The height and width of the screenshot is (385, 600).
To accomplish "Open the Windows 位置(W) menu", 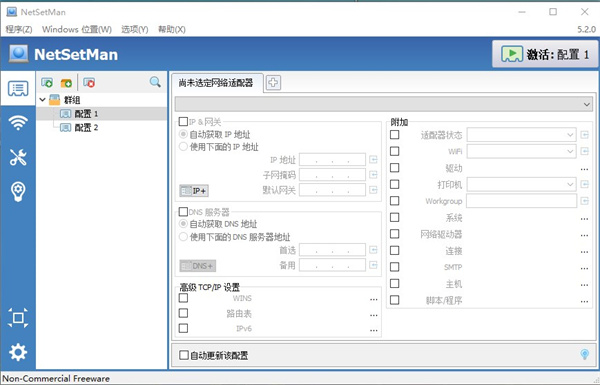I will pos(77,29).
